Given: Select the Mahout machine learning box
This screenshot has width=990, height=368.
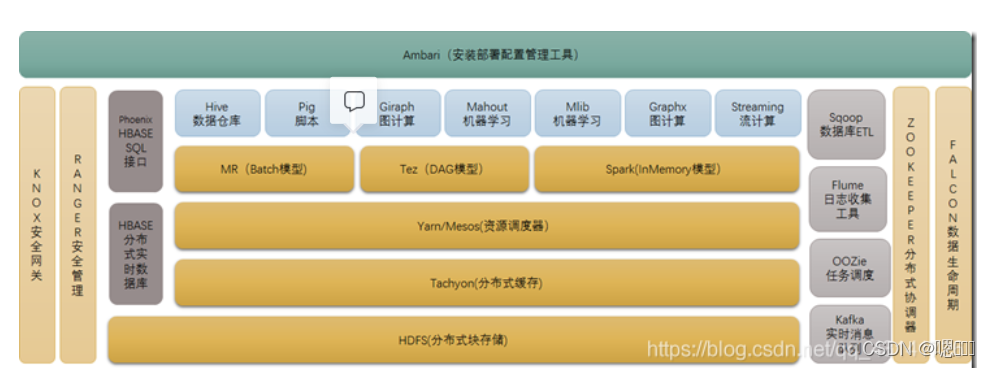Looking at the screenshot, I should coord(487,113).
